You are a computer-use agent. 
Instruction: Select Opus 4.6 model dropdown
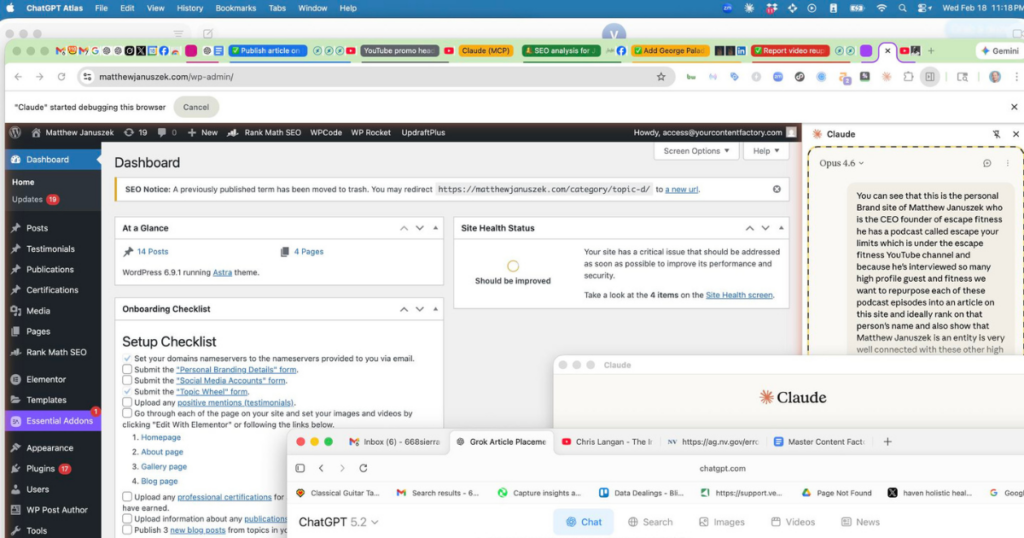[841, 163]
